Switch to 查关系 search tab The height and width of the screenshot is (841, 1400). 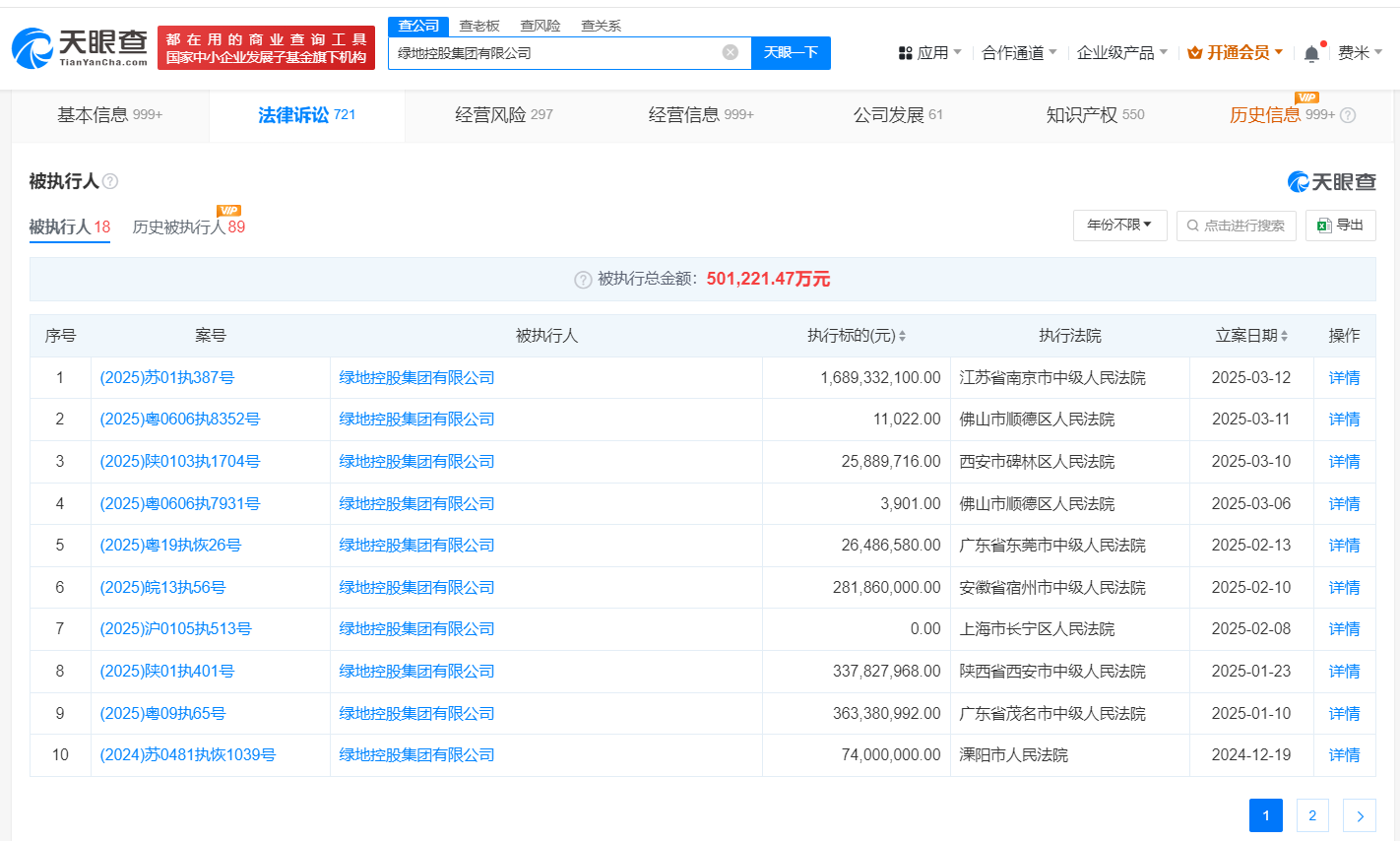click(x=601, y=26)
